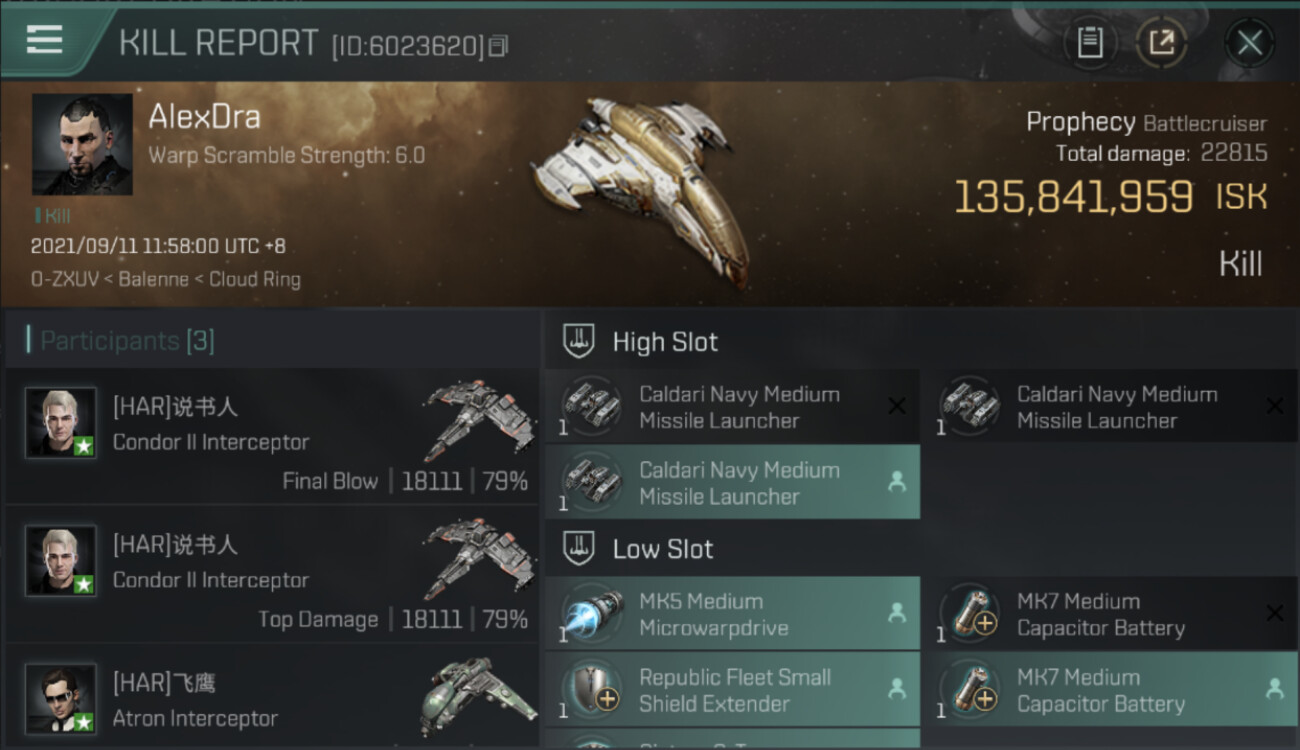View AlexDra's character portrait
1300x750 pixels.
tap(82, 144)
